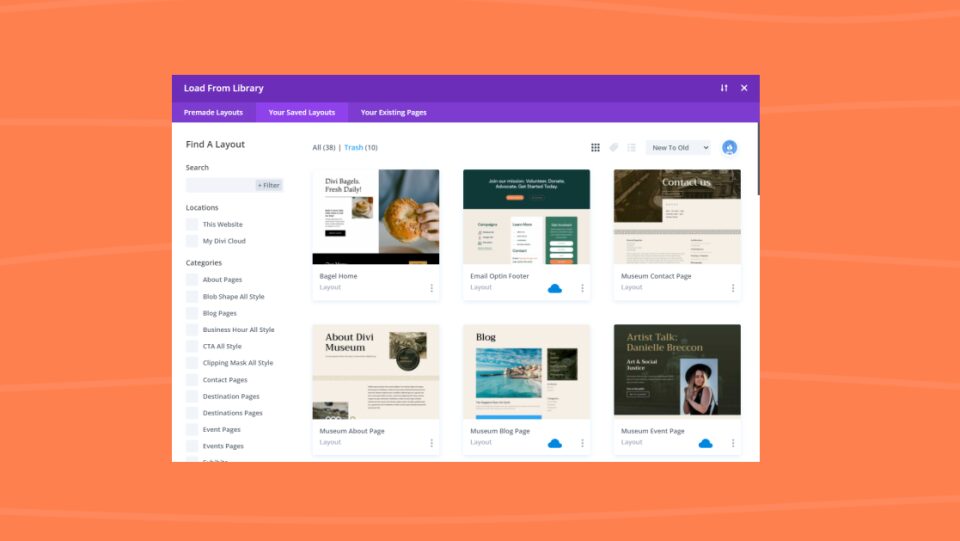The width and height of the screenshot is (960, 541).
Task: Click the Museum Contact Page title text
Action: click(656, 276)
